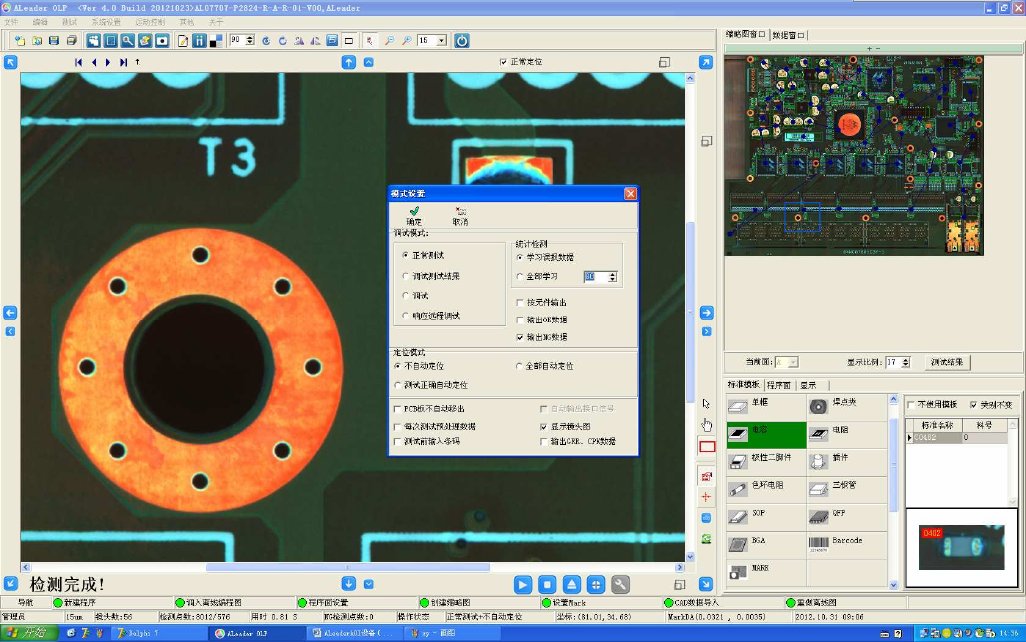Select the red rectangle draw tool
The width and height of the screenshot is (1026, 642).
click(707, 446)
